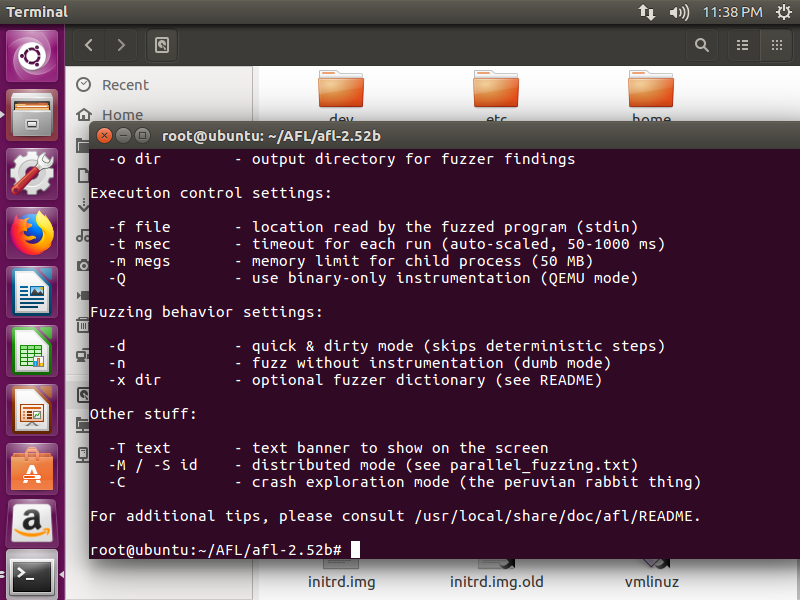Select initrd.img file in Files

tap(341, 577)
